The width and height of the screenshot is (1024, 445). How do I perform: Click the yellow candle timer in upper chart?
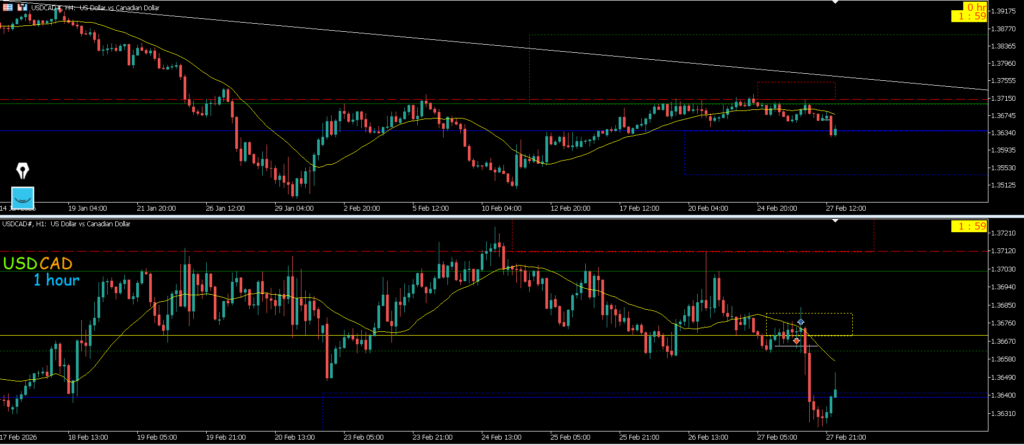tap(967, 11)
